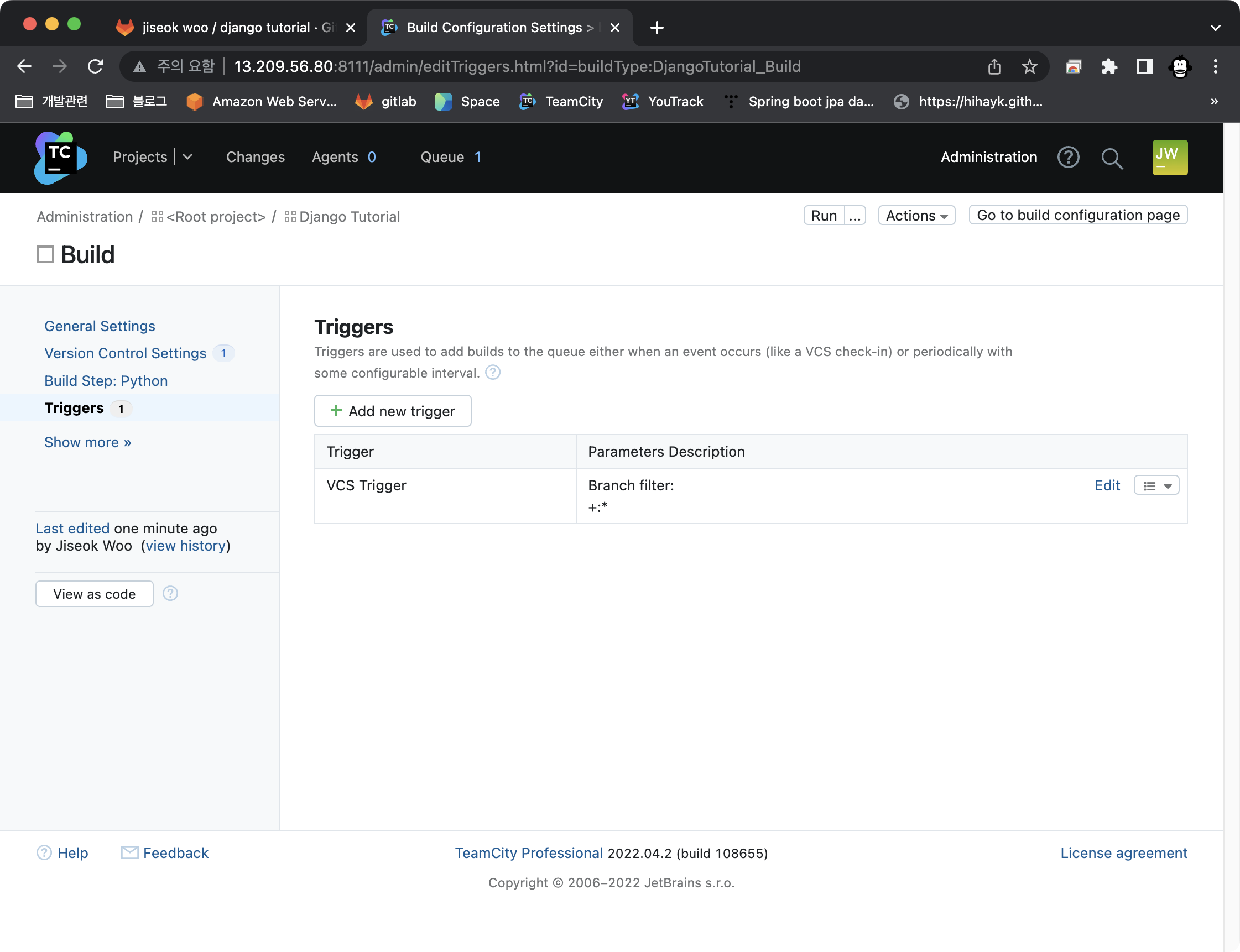Image resolution: width=1240 pixels, height=952 pixels.
Task: Click Go to build configuration page
Action: pos(1078,216)
